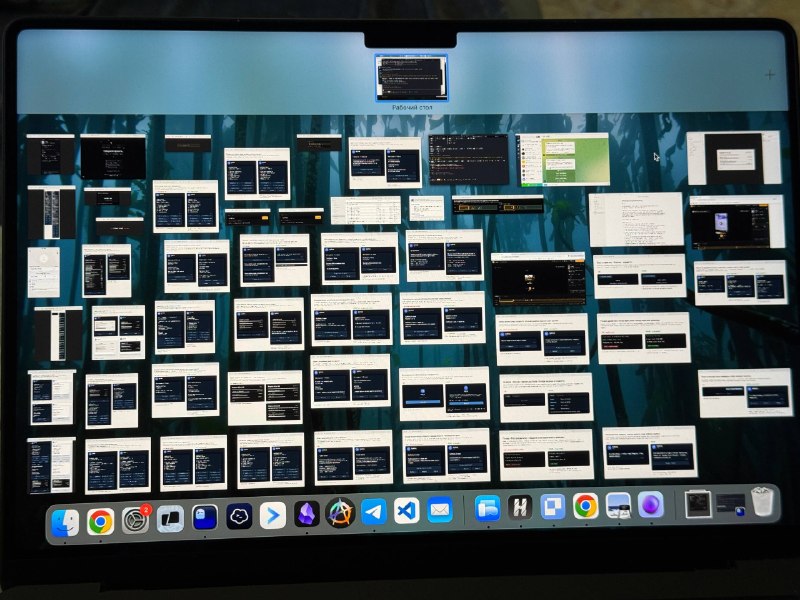Open the Preview app icon in dock
Image resolution: width=800 pixels, height=600 pixels.
tap(618, 506)
